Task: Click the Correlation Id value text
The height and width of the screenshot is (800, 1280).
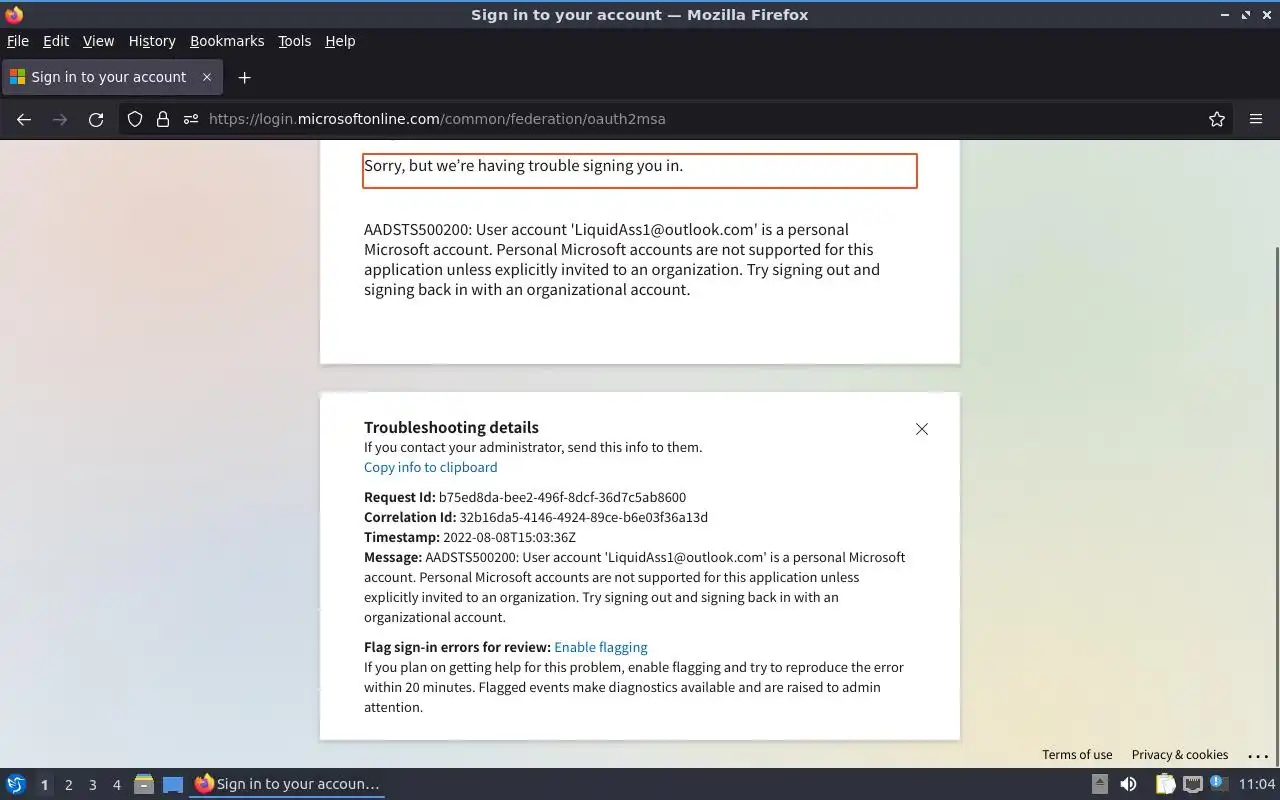Action: (583, 517)
